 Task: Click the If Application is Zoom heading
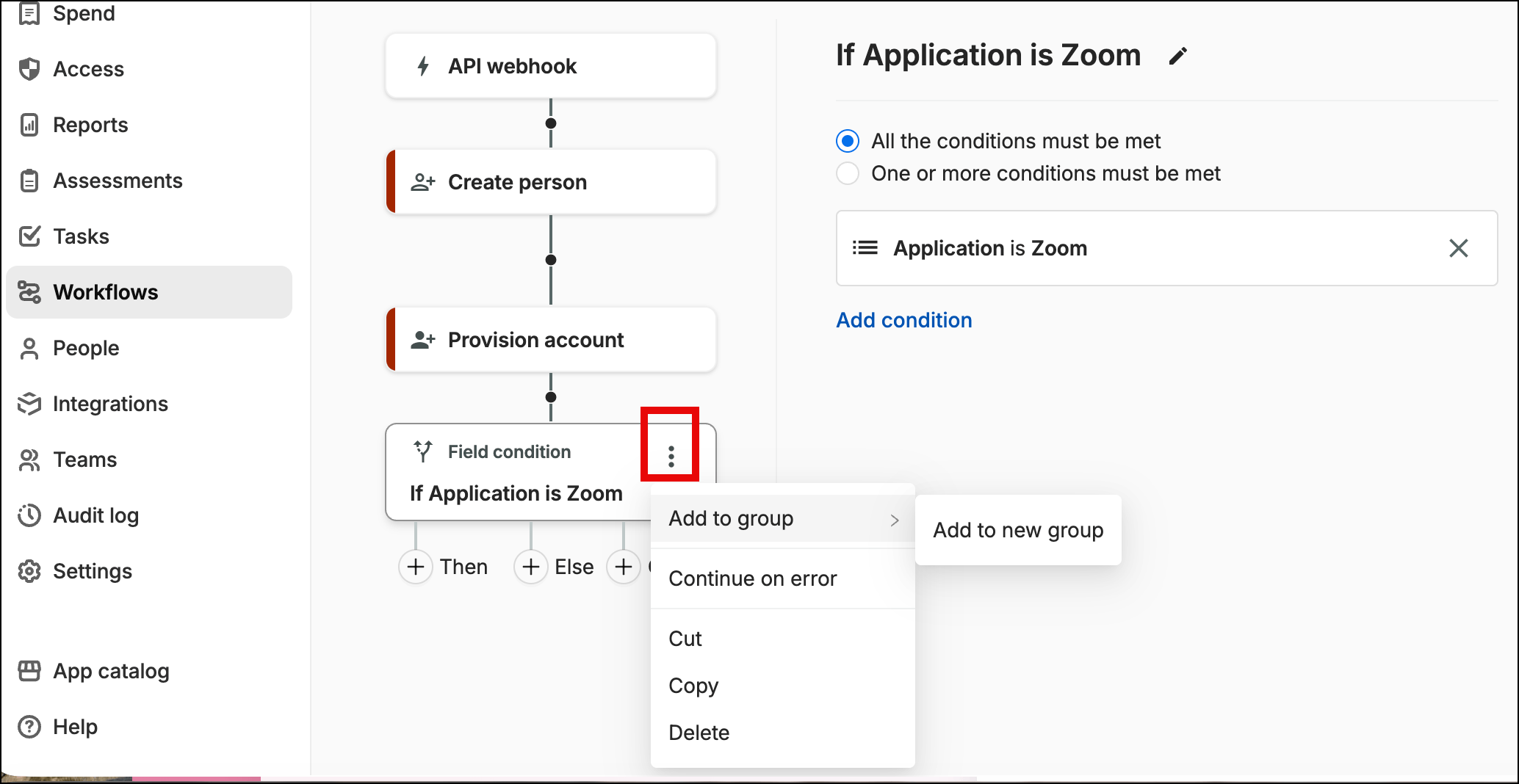pyautogui.click(x=988, y=55)
